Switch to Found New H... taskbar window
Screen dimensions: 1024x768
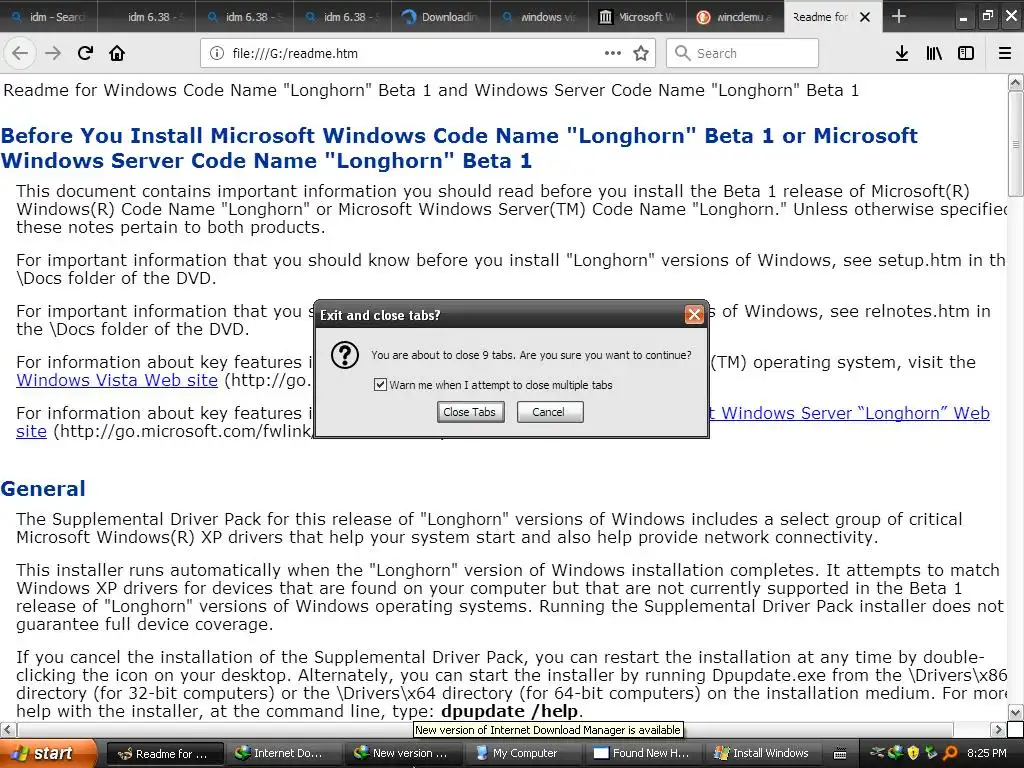(x=642, y=754)
